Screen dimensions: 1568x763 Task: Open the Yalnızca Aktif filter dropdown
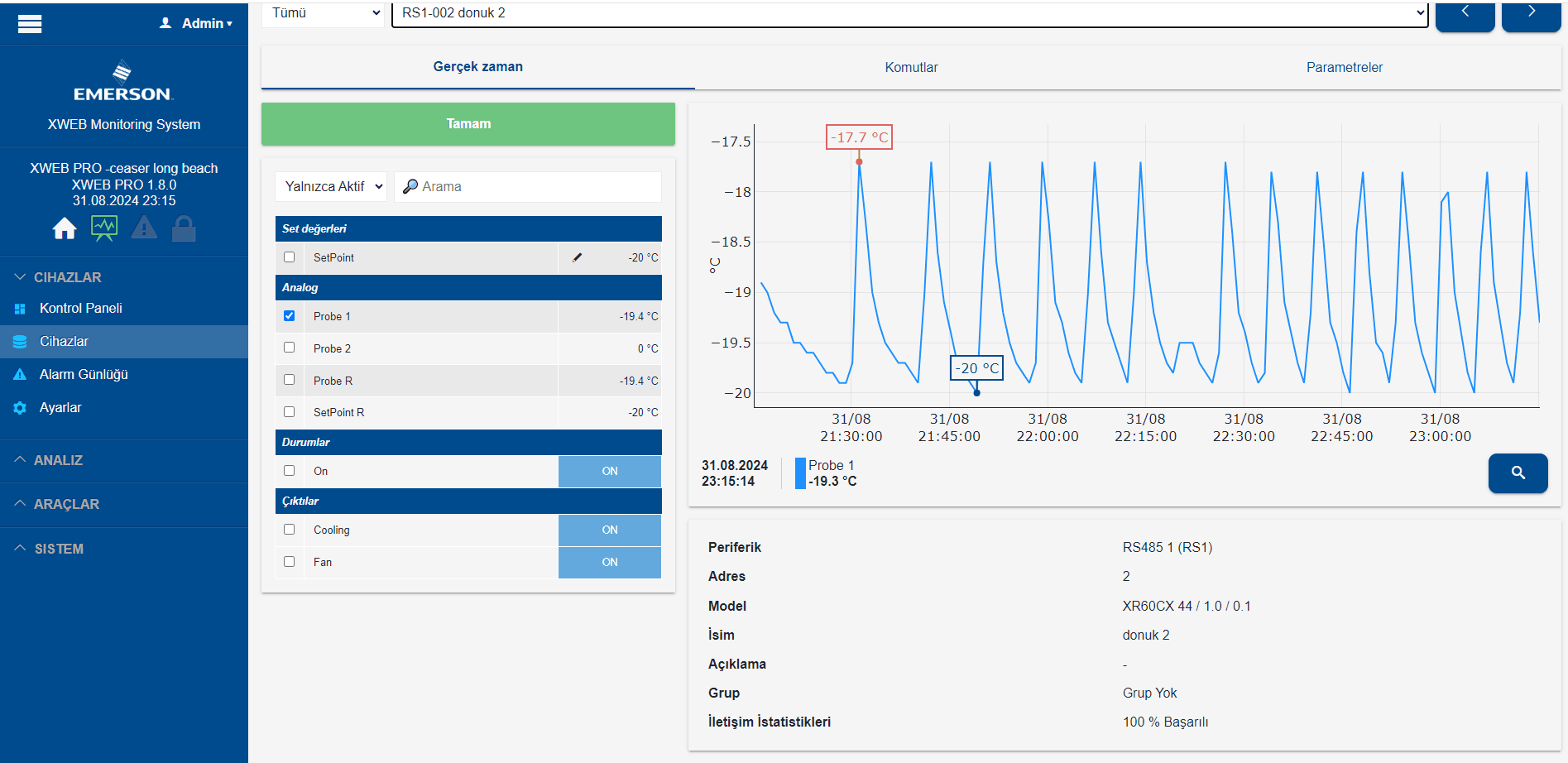tap(332, 187)
